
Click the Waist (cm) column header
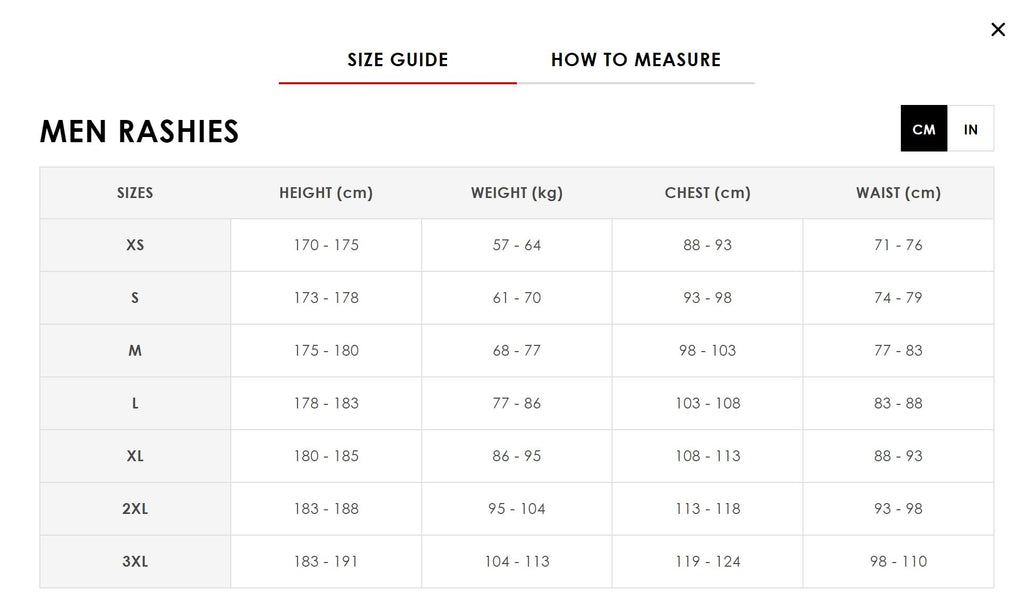click(898, 193)
